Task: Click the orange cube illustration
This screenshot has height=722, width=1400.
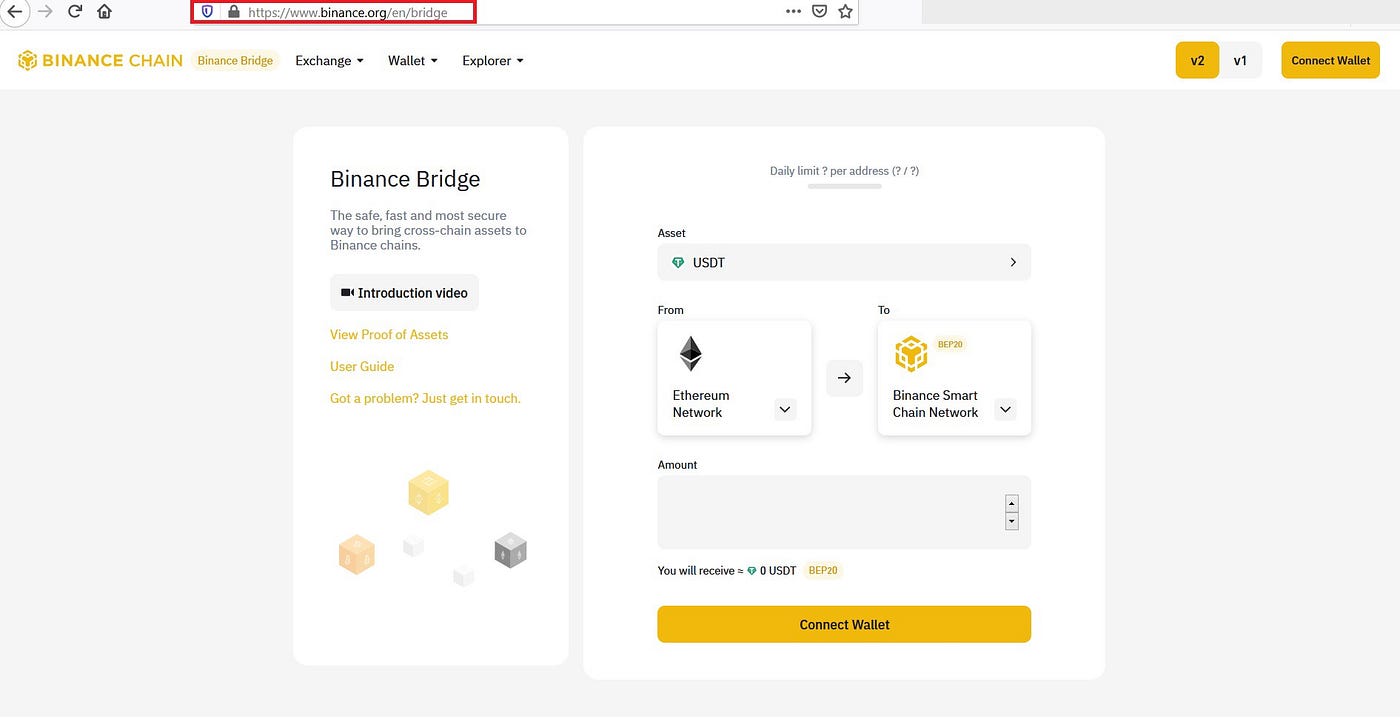Action: [x=357, y=554]
